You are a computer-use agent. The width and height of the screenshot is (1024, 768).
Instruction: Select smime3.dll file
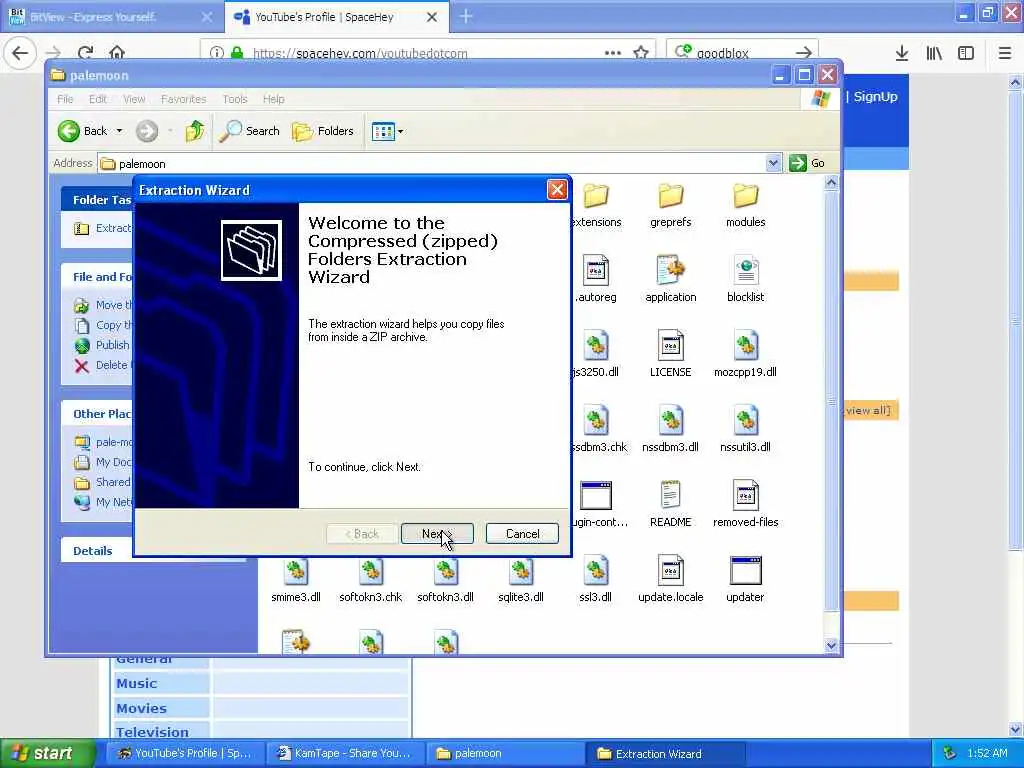295,580
